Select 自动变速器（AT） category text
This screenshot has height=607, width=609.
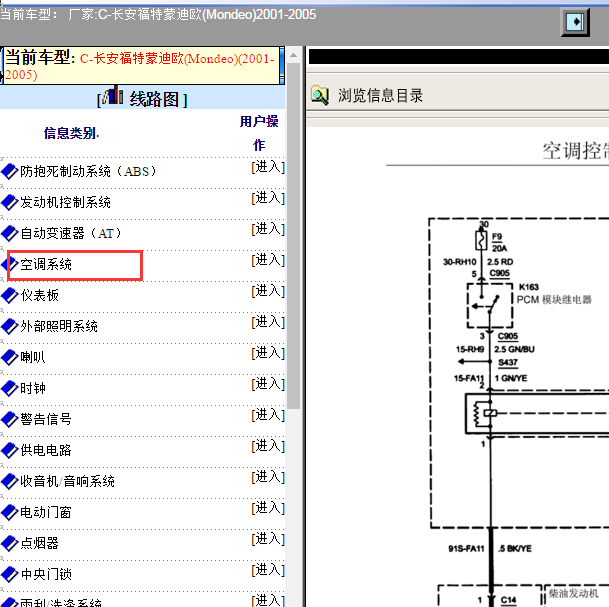click(x=71, y=233)
